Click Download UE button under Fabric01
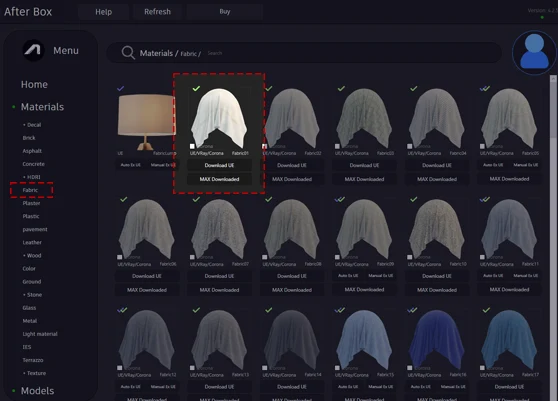558x401 pixels. [x=219, y=165]
